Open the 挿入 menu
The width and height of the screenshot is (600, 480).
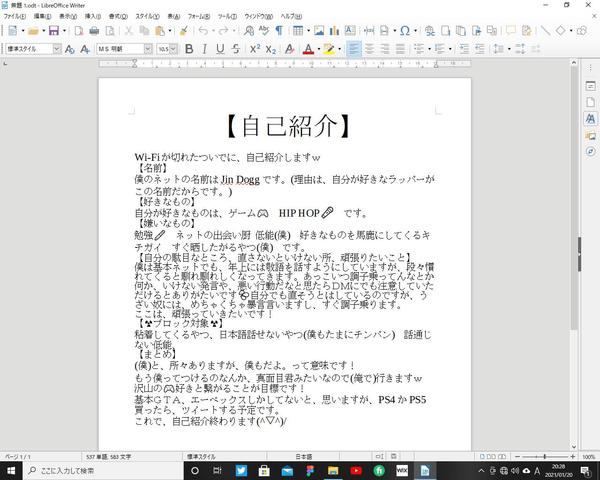point(93,16)
